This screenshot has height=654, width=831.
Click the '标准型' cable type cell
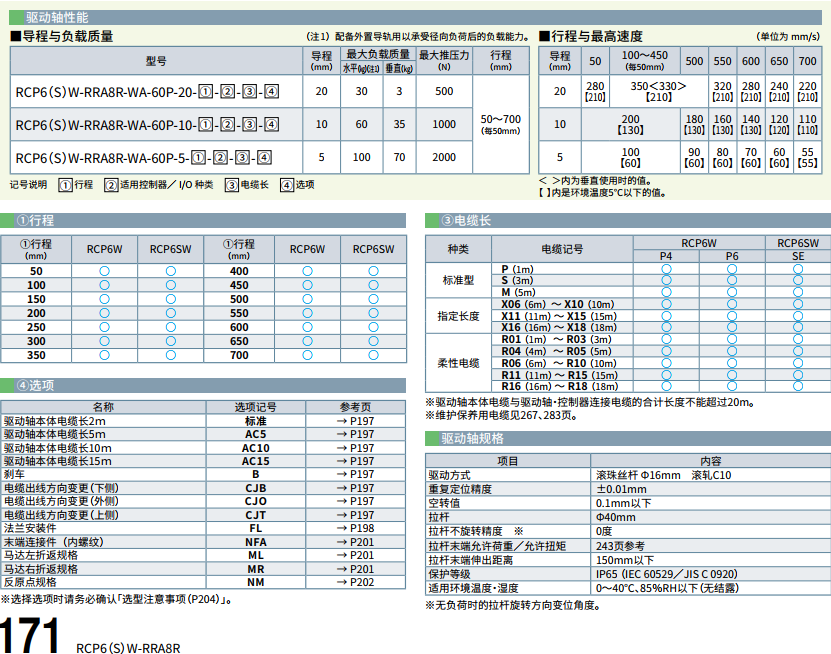[458, 280]
